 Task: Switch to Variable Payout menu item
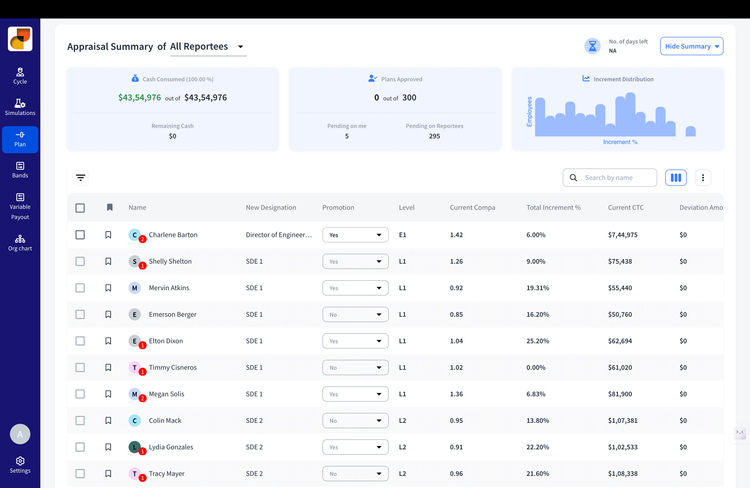pos(20,206)
